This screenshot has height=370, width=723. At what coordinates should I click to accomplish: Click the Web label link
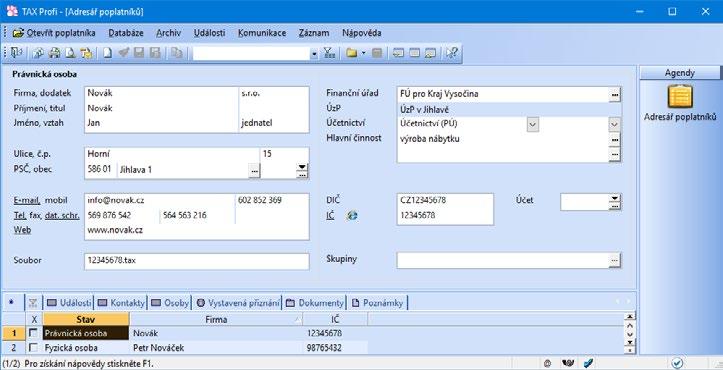pos(22,230)
